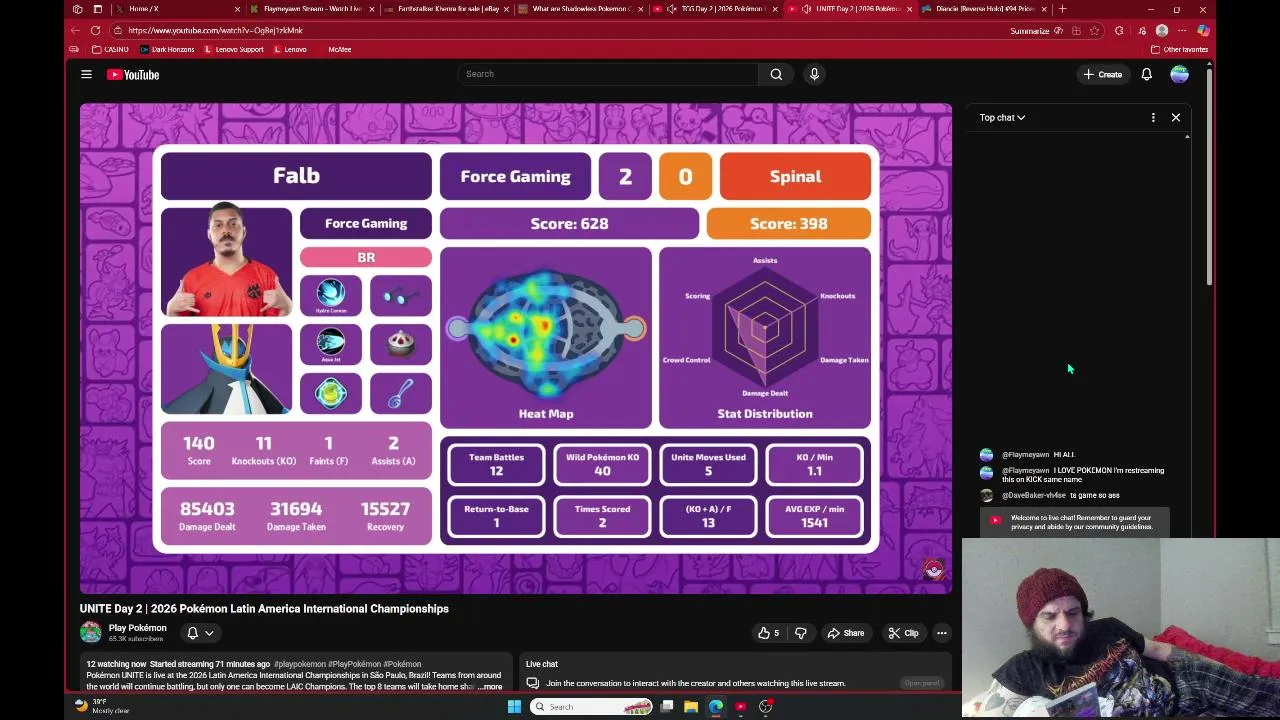
Task: Click the video title text
Action: (x=264, y=608)
